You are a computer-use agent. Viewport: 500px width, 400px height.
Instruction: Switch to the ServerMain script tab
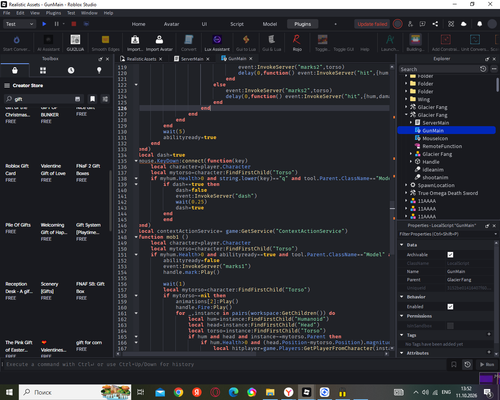192,59
